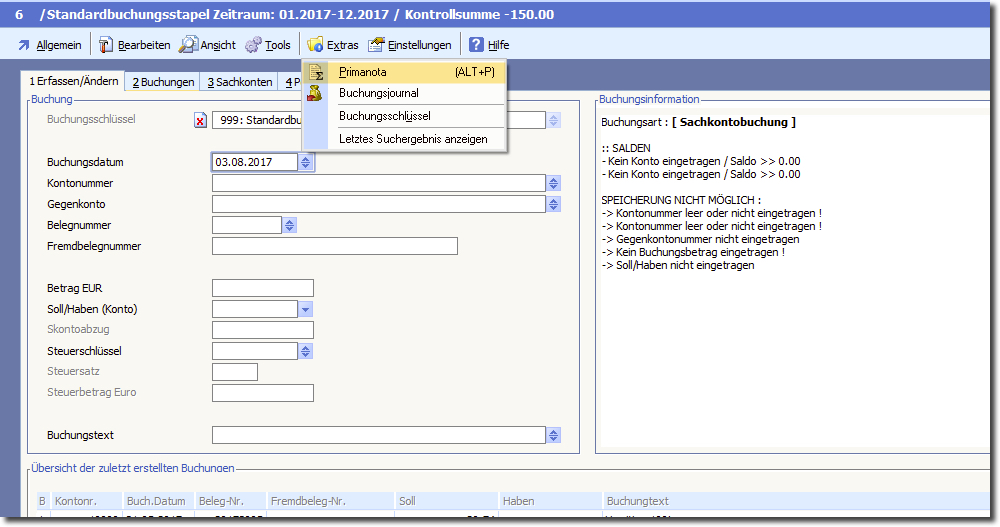Click into the Betrag EUR field

[263, 288]
